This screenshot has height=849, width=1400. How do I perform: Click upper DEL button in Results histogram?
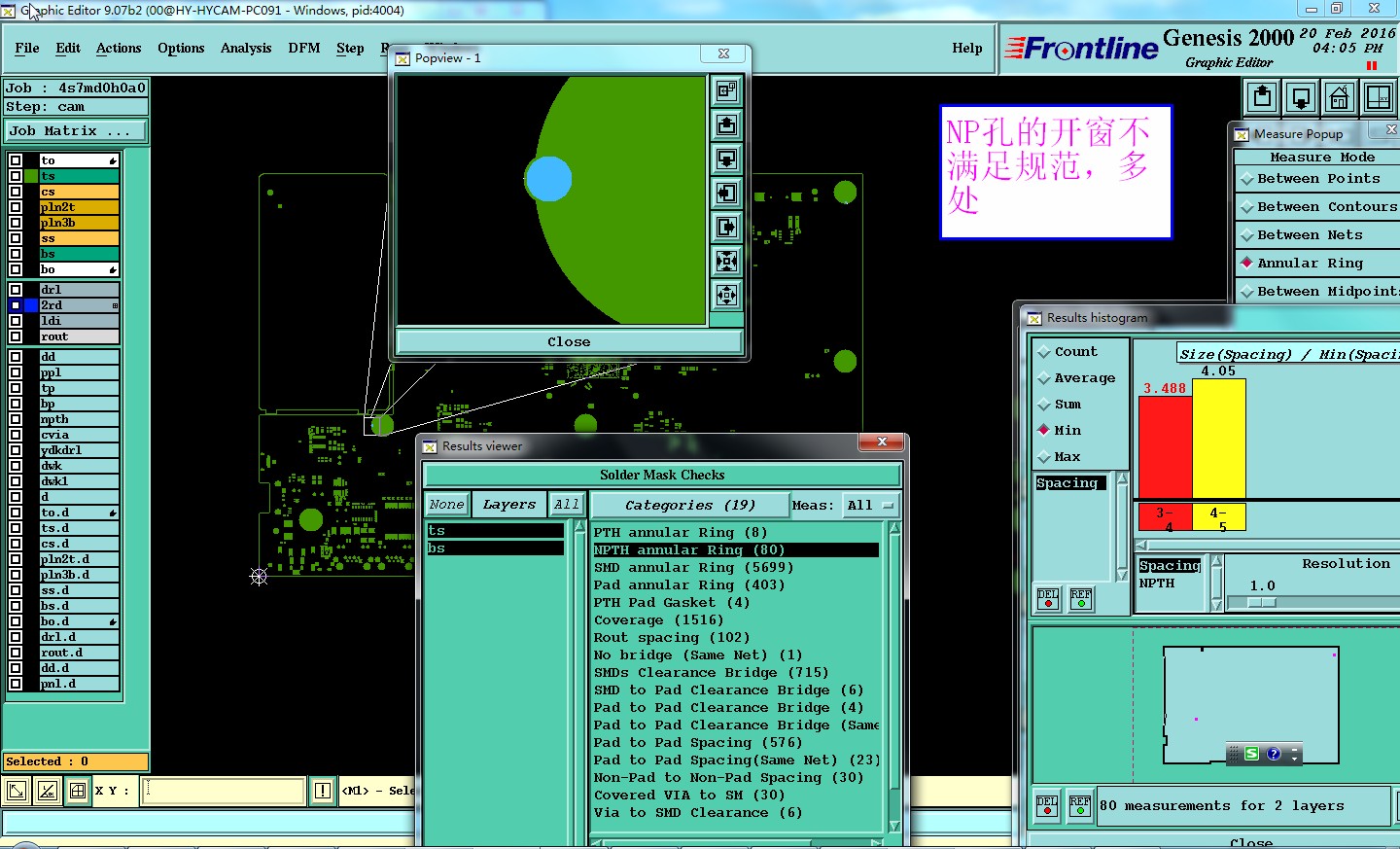pyautogui.click(x=1048, y=599)
